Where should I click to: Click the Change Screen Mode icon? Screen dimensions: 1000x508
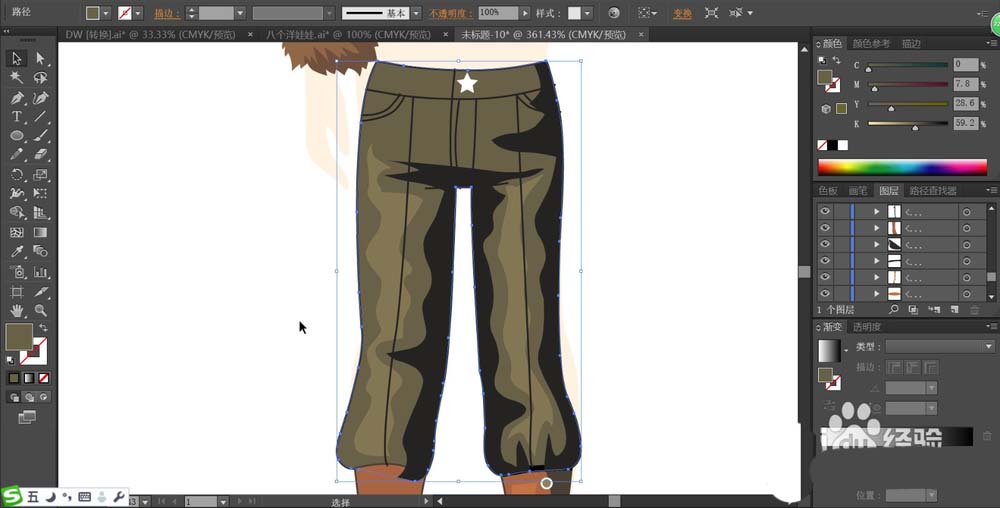[27, 417]
